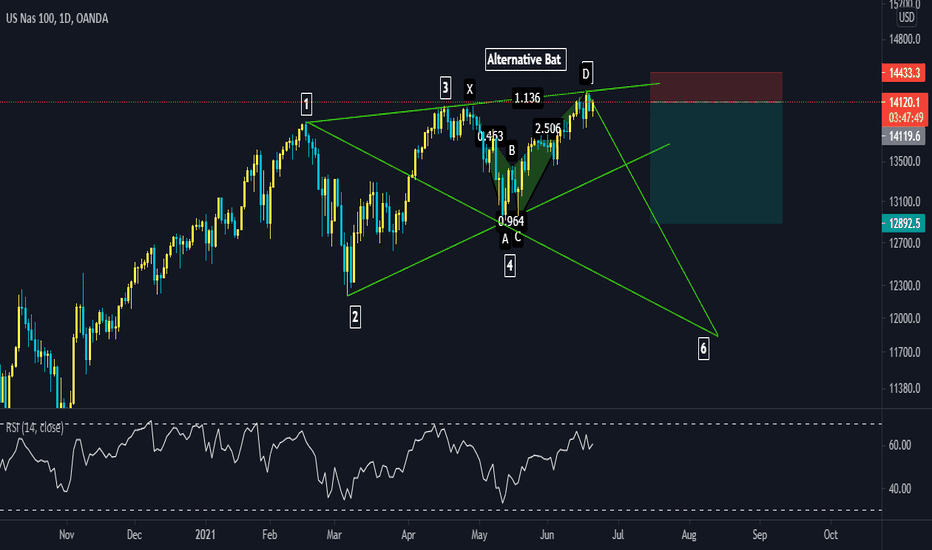Click the 0.463 ratio label

[x=490, y=136]
